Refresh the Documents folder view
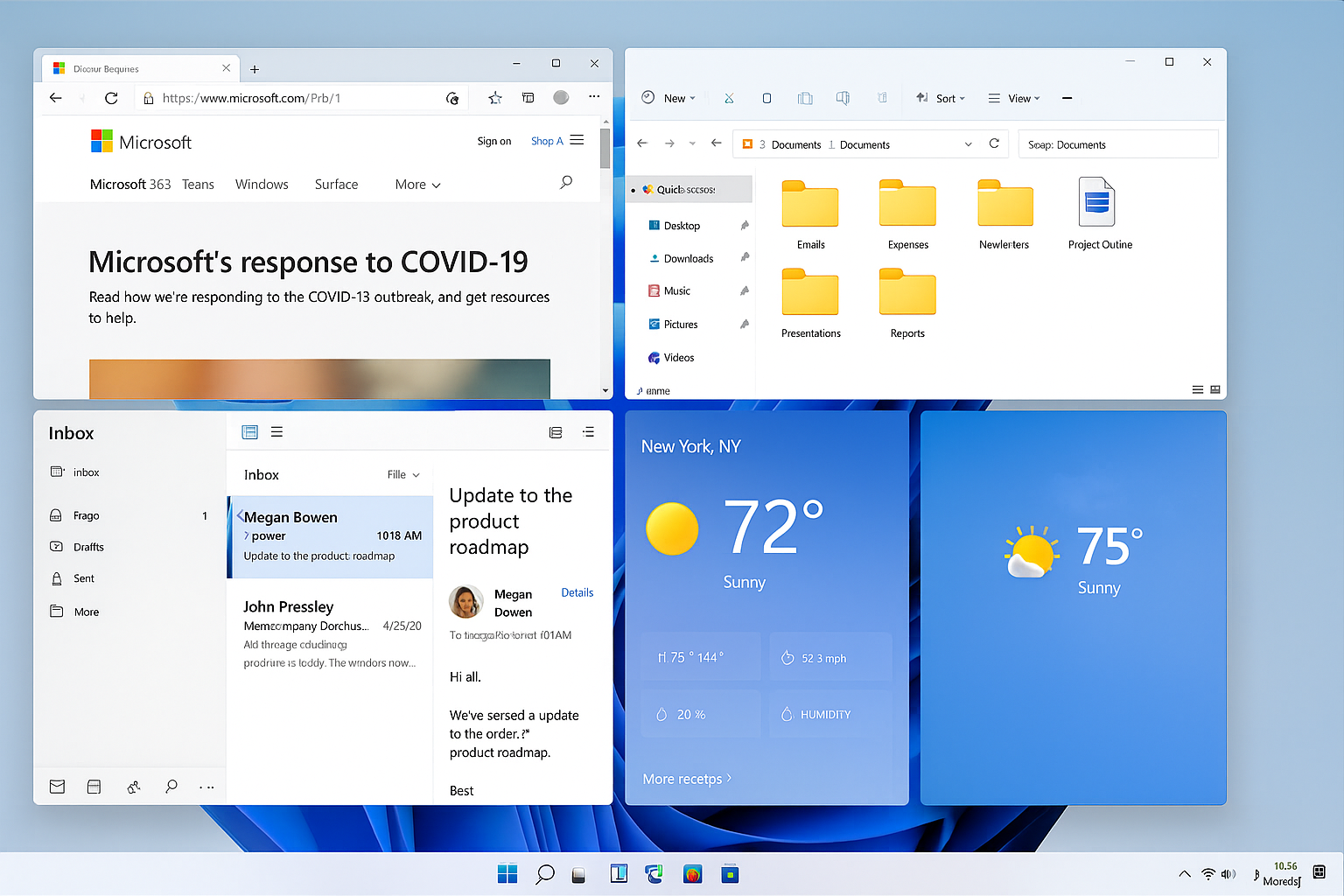 [994, 143]
